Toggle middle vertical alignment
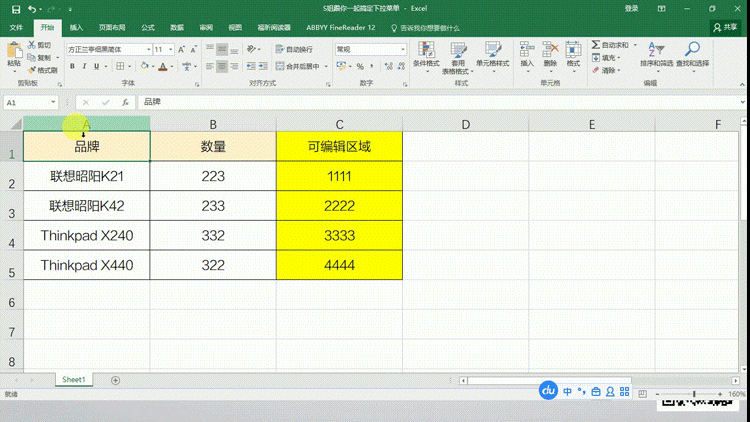 point(222,49)
